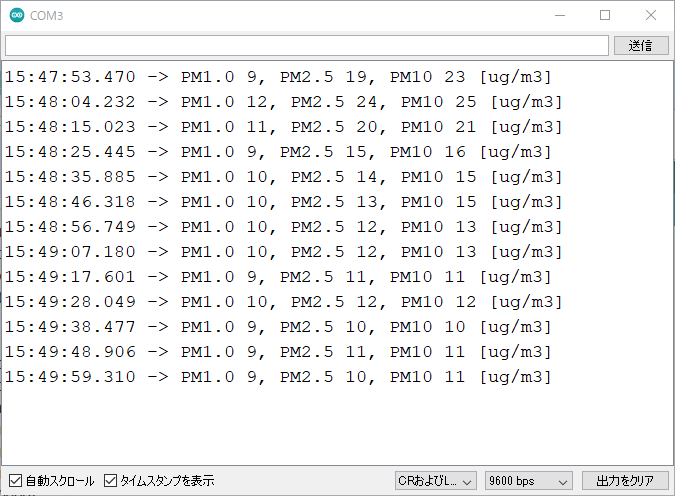
Task: Click the reading logged at 15:48:04.232
Action: click(x=283, y=102)
